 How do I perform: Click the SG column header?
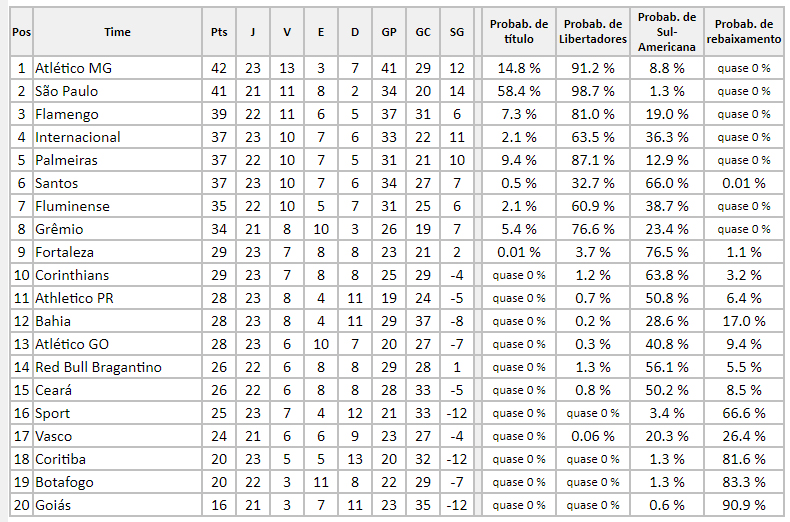point(456,32)
